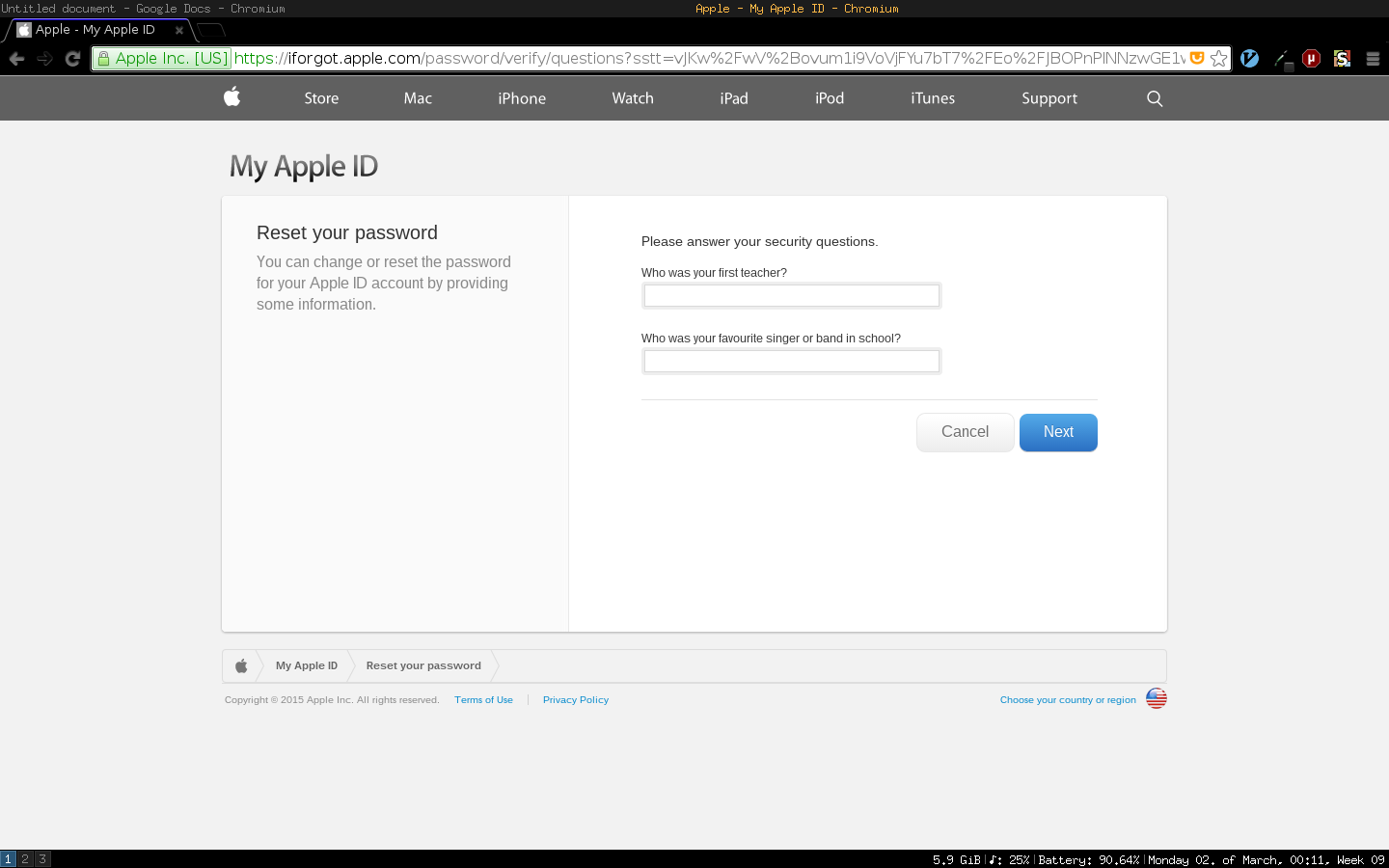Click the date and time status entry
The height and width of the screenshot is (868, 1389).
coord(1266,859)
